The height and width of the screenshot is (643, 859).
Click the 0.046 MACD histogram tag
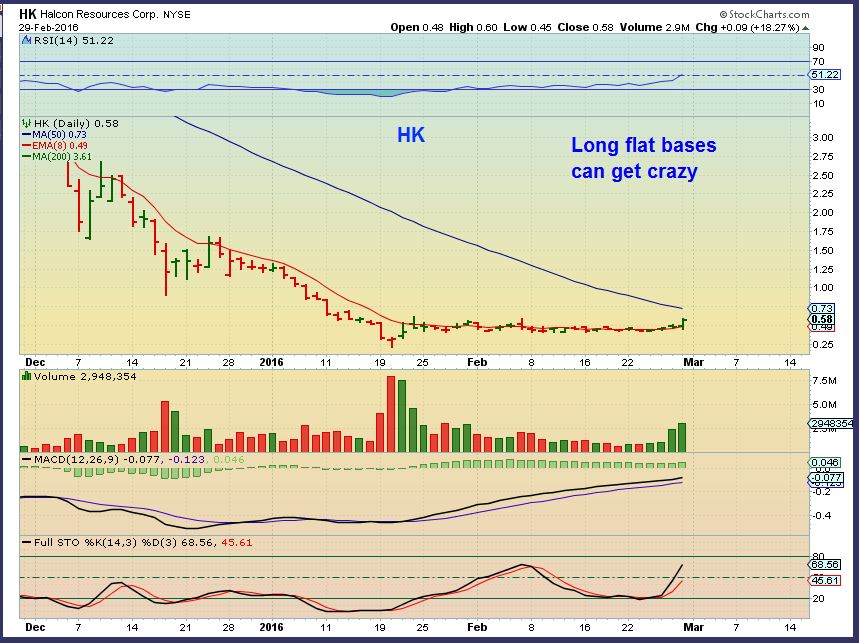point(825,463)
